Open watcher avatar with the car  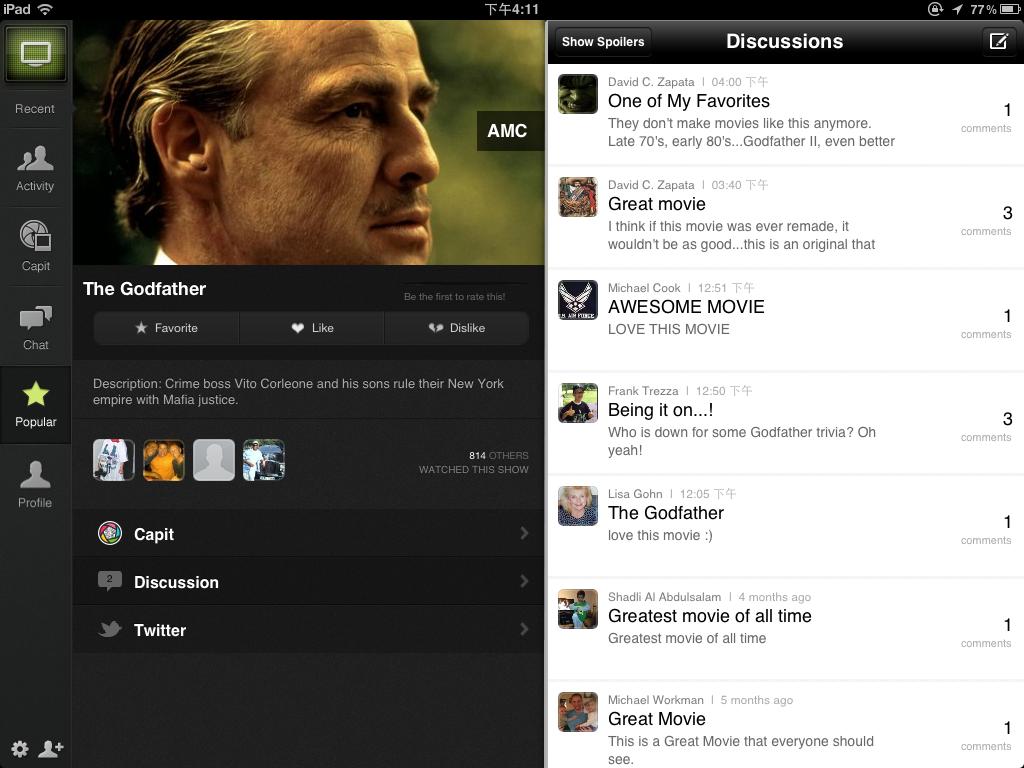[264, 460]
